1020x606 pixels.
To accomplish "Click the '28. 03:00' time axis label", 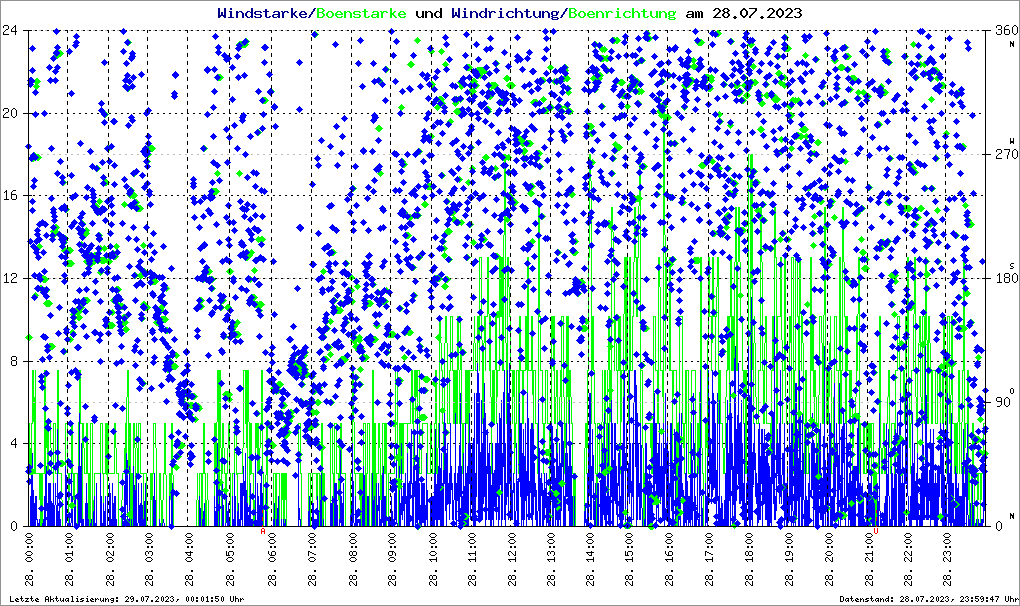I will click(149, 559).
